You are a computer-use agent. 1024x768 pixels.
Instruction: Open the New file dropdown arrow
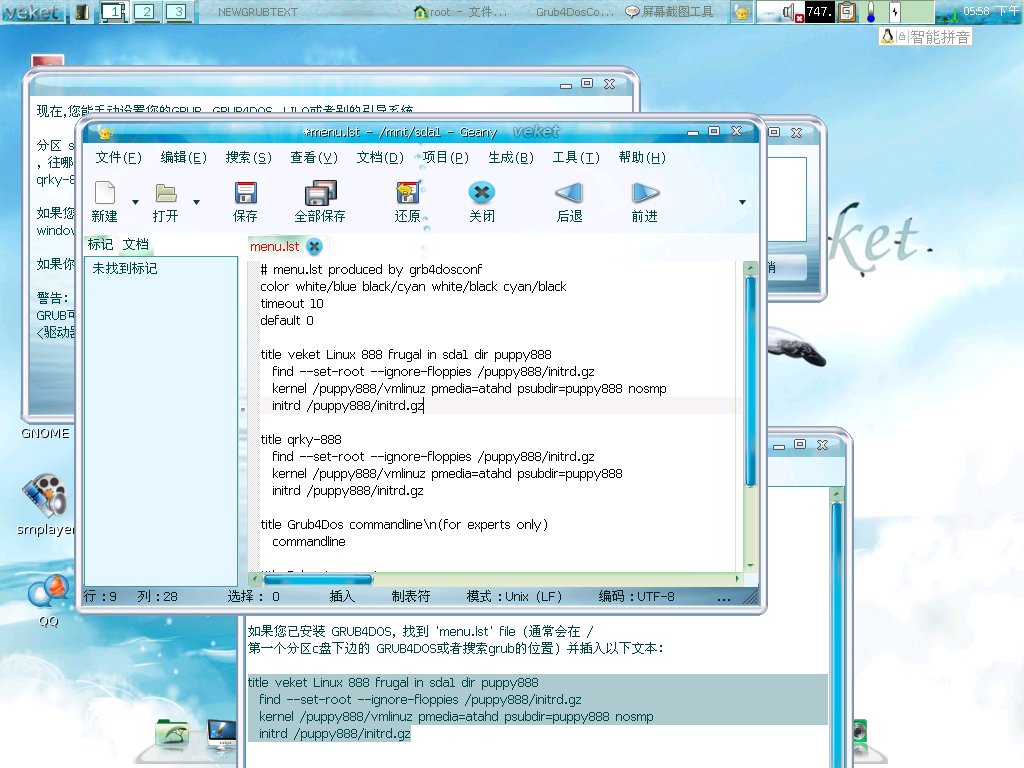tap(135, 202)
